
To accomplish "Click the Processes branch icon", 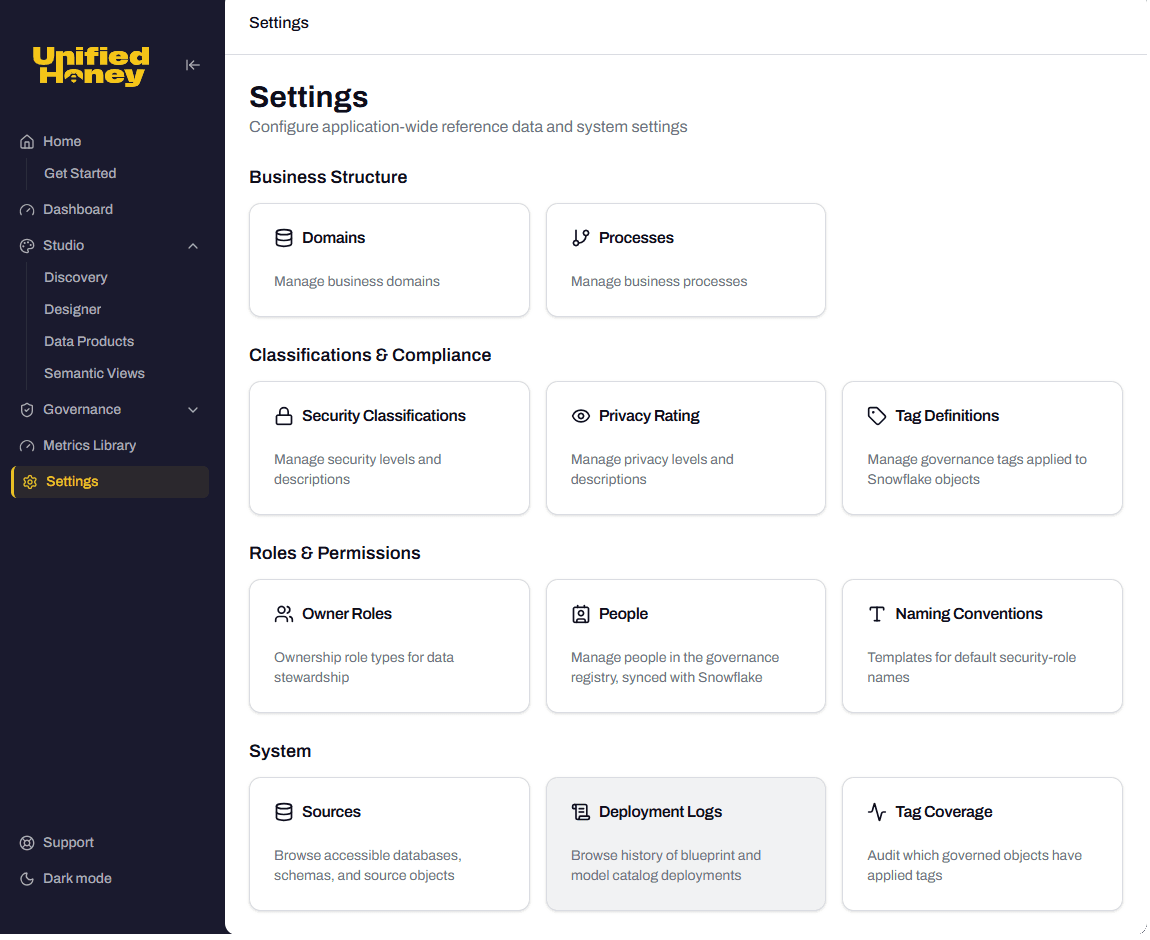I will 581,238.
